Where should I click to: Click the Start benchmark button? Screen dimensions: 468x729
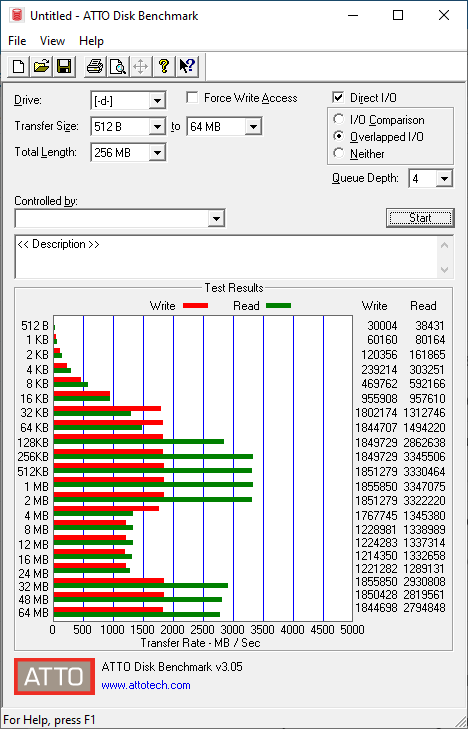coord(420,218)
